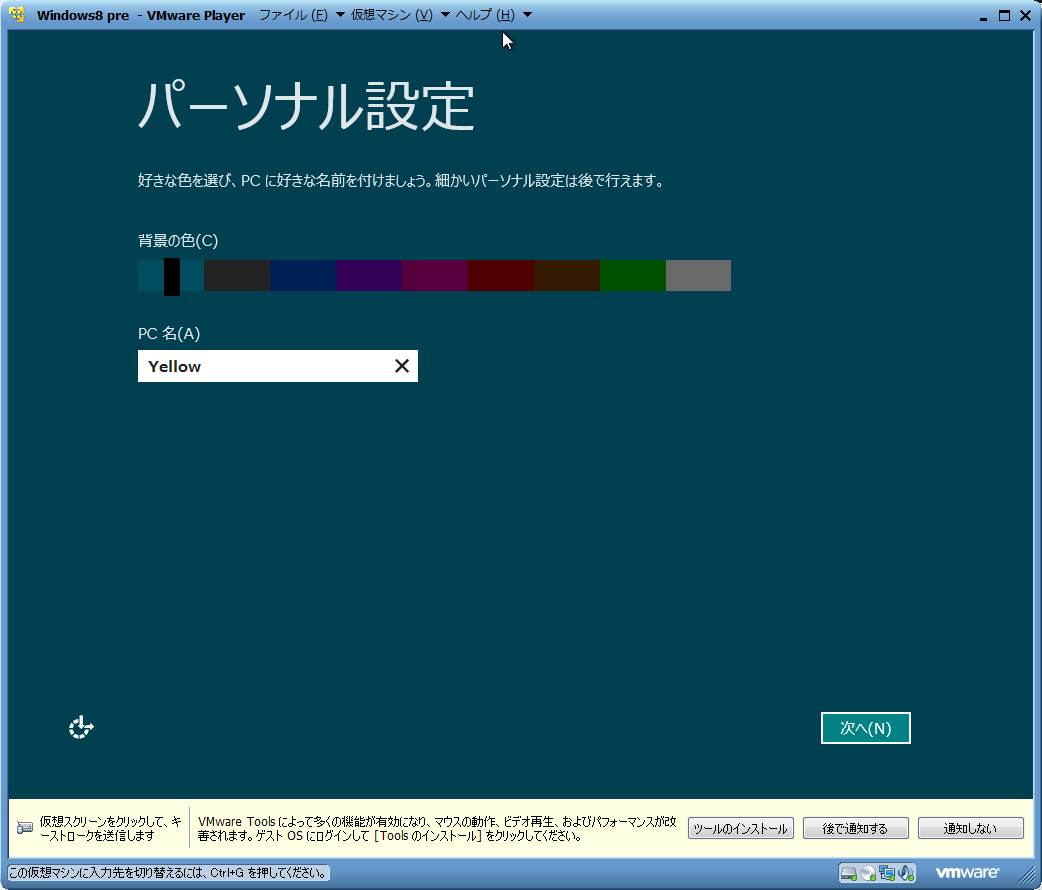
Task: Clear the PC name with X button
Action: click(x=402, y=366)
